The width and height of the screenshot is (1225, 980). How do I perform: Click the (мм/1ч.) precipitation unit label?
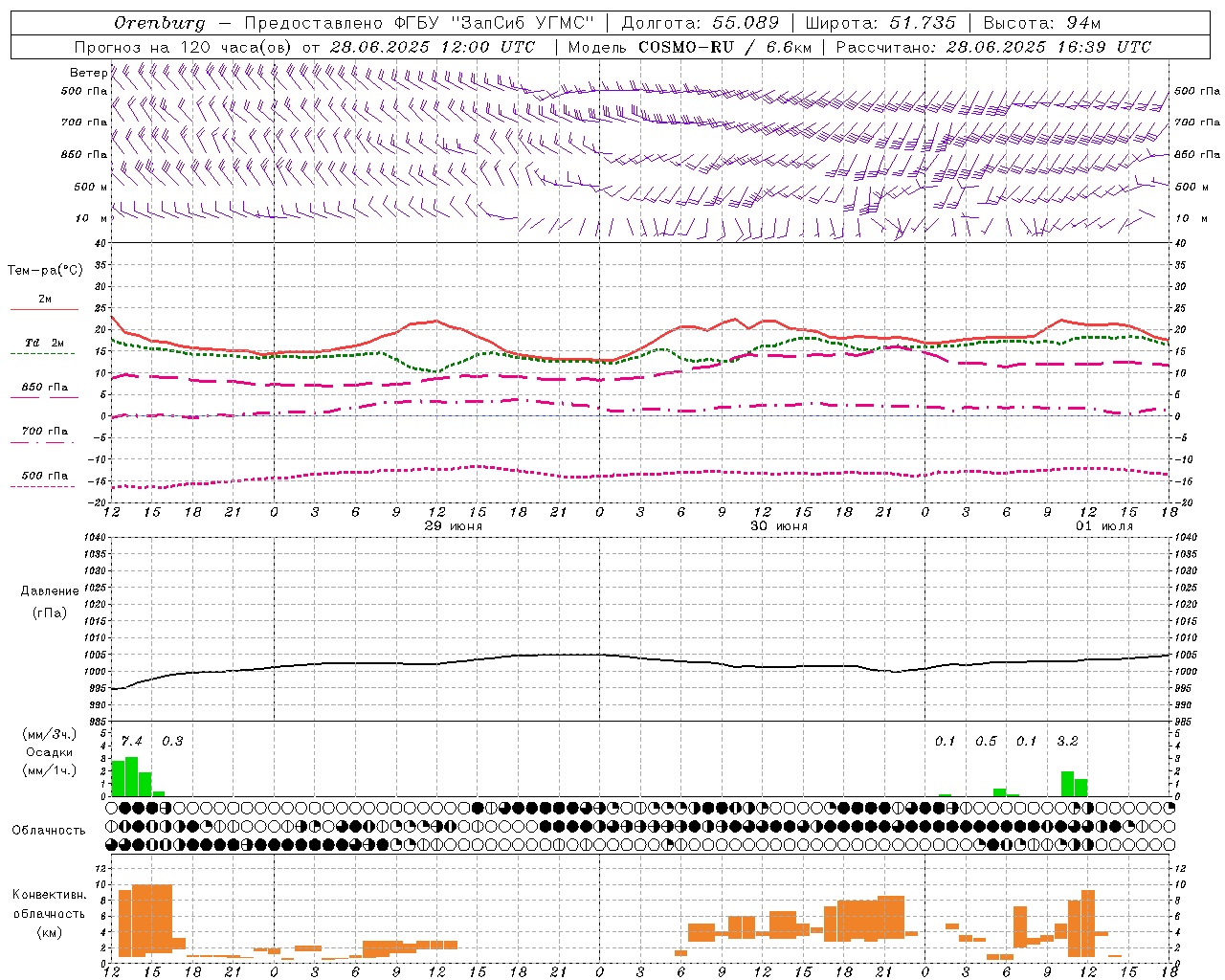(x=49, y=770)
